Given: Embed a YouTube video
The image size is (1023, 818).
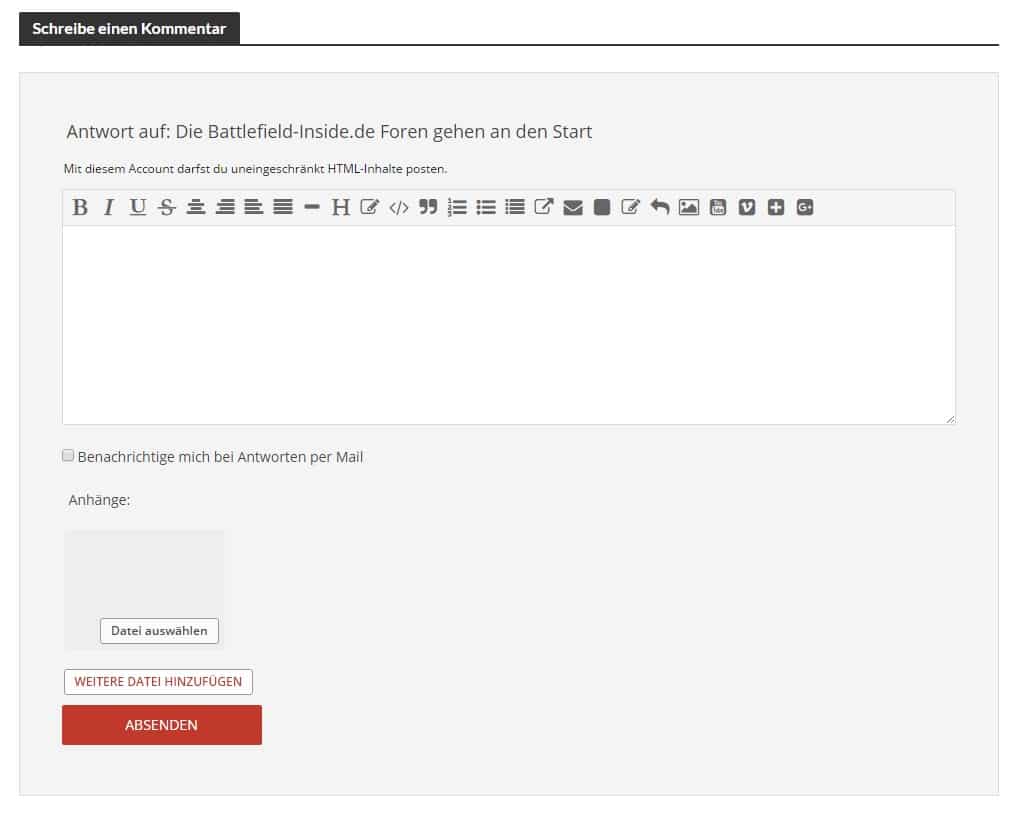Looking at the screenshot, I should (x=718, y=207).
